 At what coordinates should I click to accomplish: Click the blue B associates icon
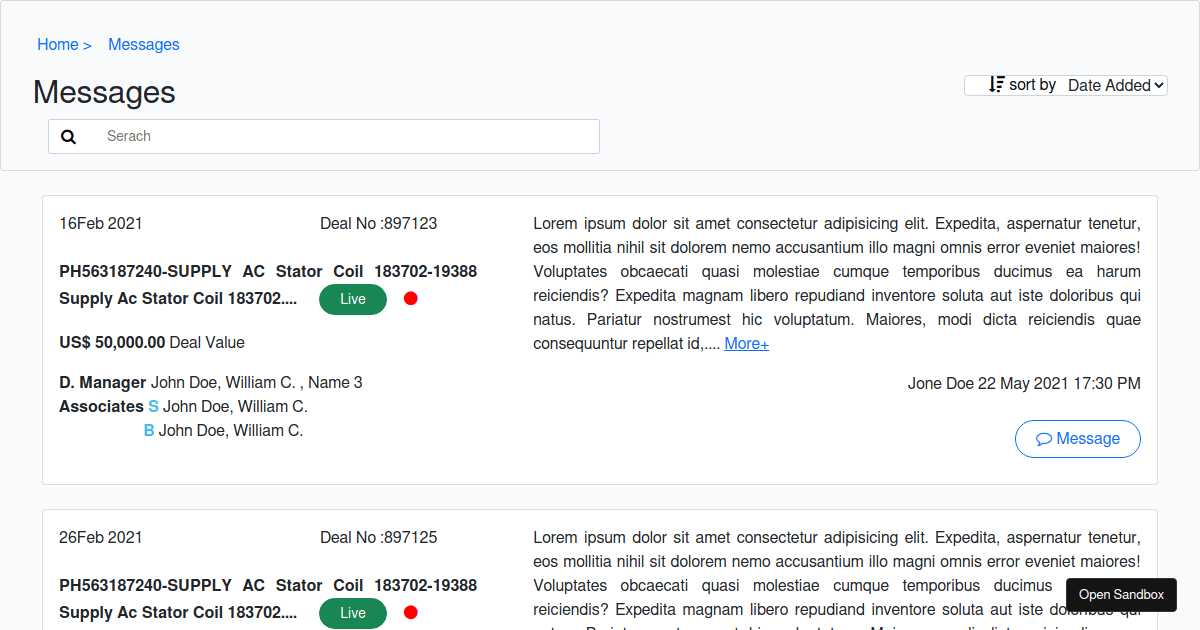pyautogui.click(x=148, y=430)
